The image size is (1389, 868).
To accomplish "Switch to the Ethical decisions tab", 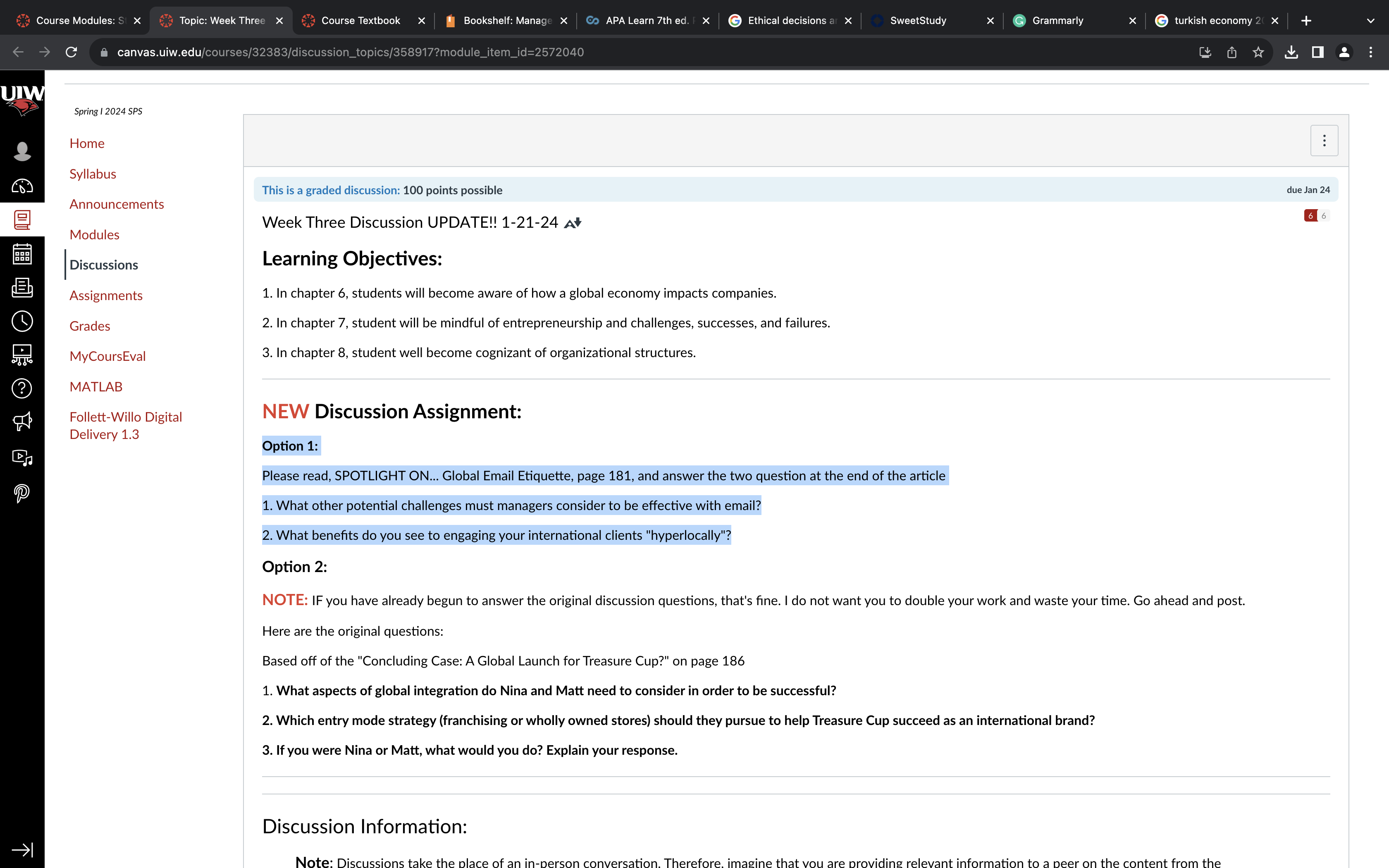I will [790, 21].
